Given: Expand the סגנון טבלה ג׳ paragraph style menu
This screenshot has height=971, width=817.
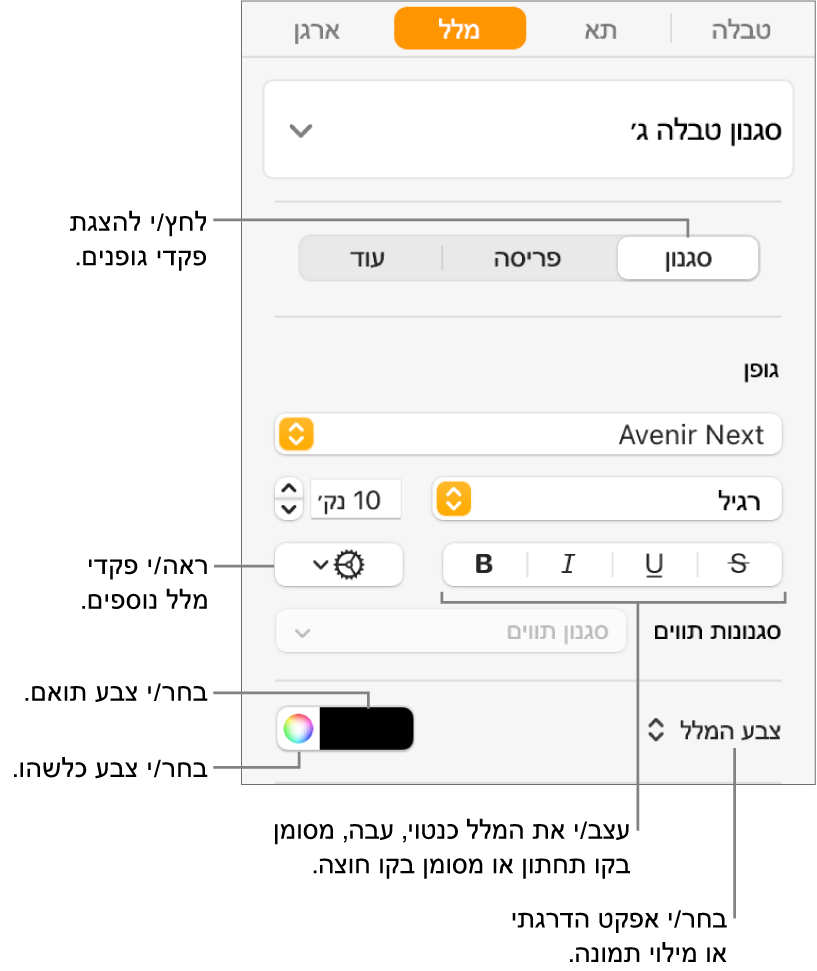Looking at the screenshot, I should pyautogui.click(x=527, y=131).
